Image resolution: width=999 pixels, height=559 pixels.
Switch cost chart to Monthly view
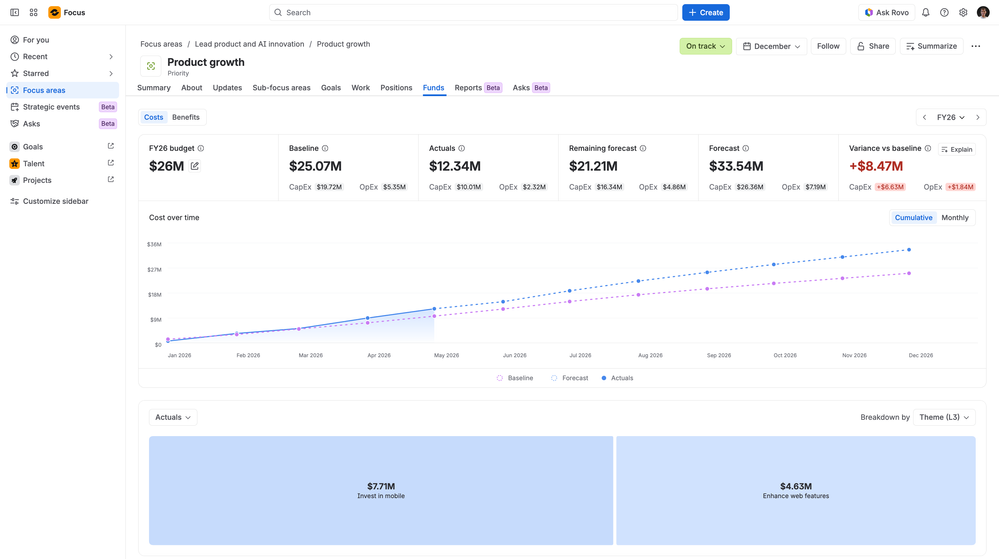click(954, 217)
